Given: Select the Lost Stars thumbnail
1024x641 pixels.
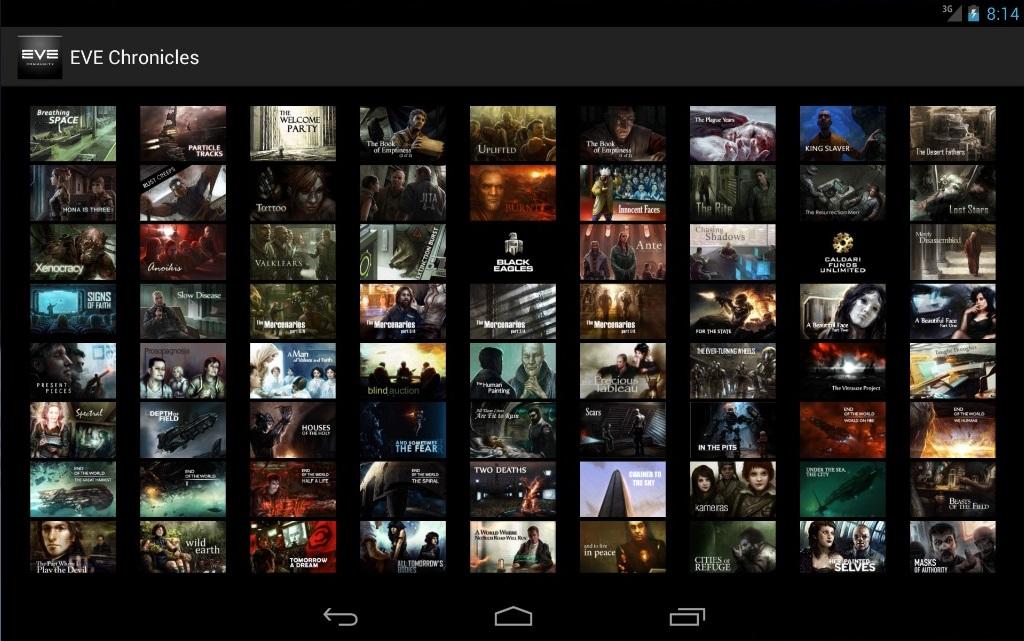Looking at the screenshot, I should [x=953, y=193].
